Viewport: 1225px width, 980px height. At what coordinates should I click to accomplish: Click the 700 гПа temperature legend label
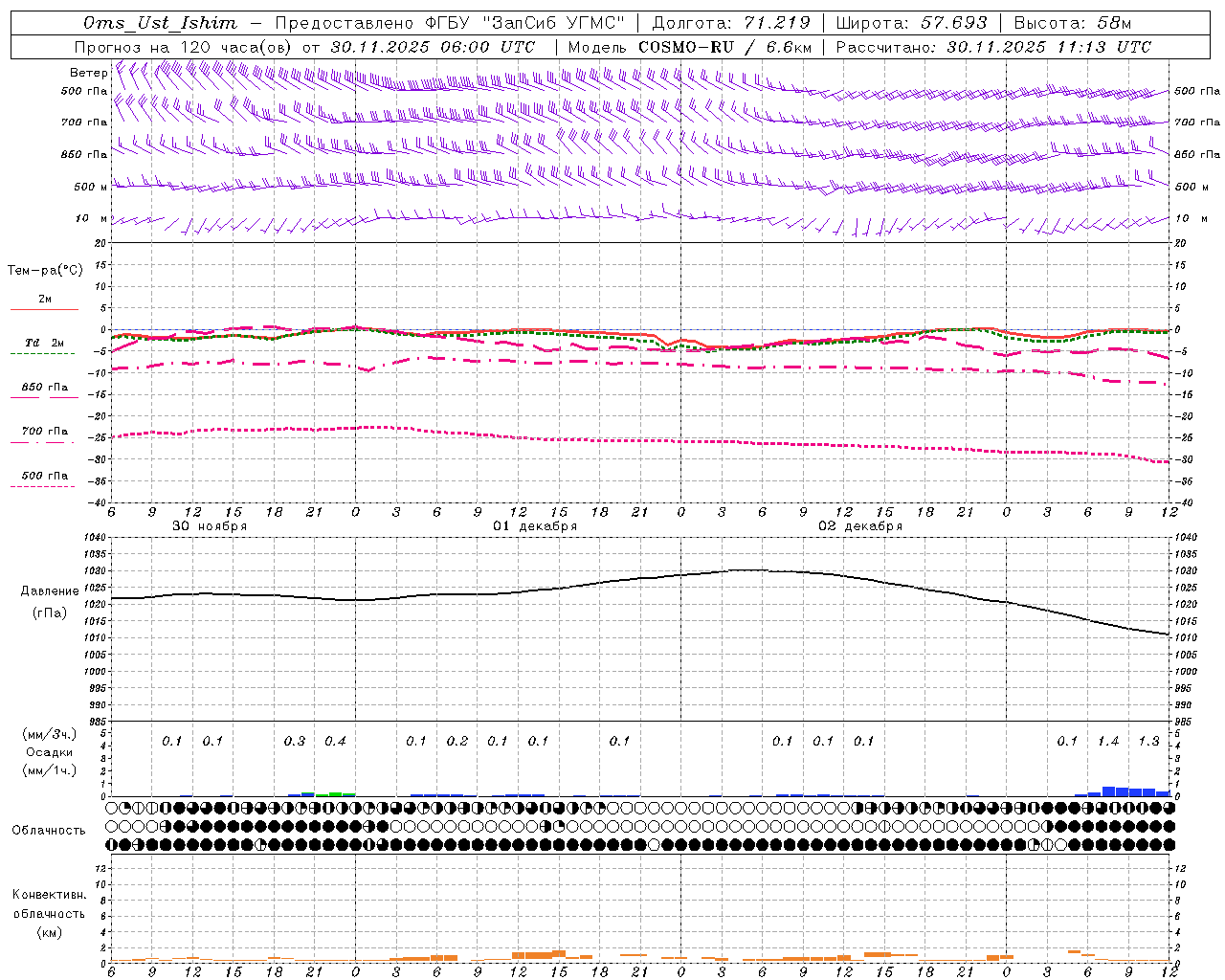pyautogui.click(x=44, y=431)
